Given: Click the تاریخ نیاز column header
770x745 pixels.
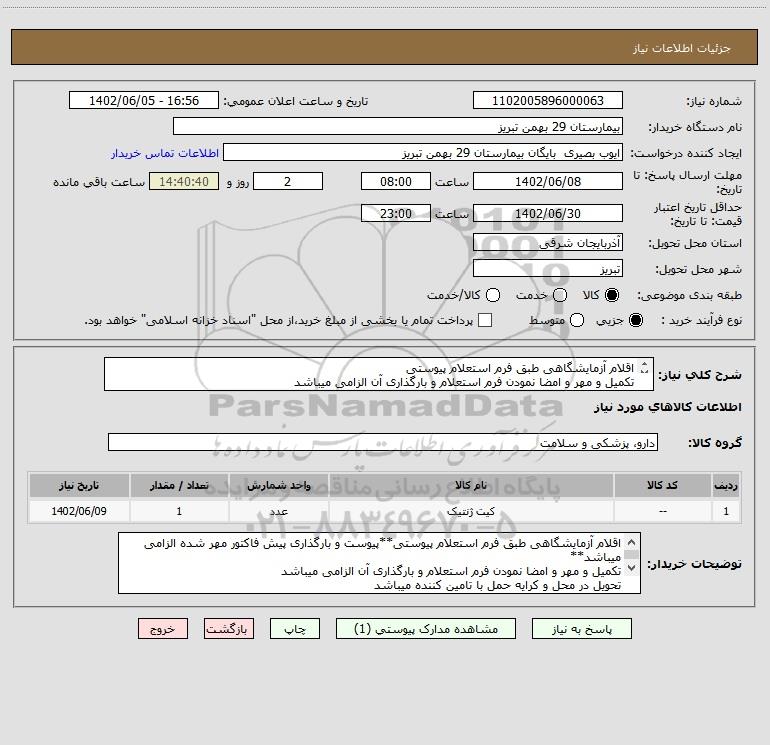Looking at the screenshot, I should pyautogui.click(x=79, y=485).
